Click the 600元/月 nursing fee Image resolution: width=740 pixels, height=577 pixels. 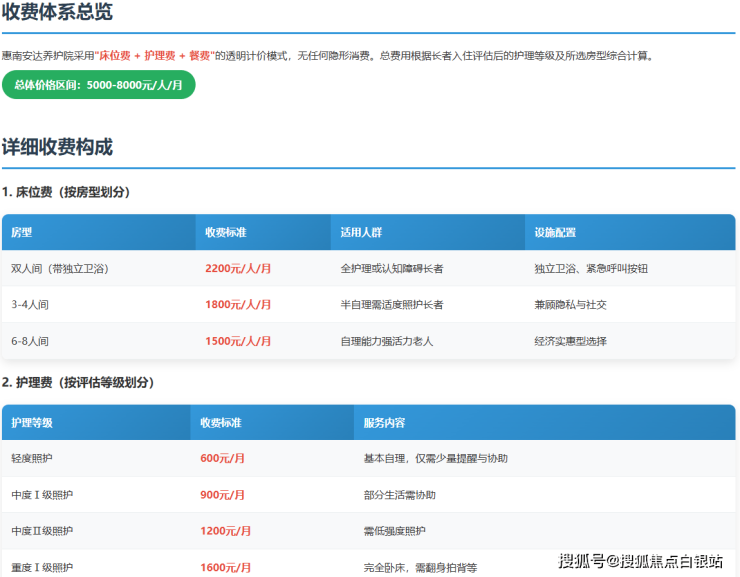pyautogui.click(x=223, y=458)
